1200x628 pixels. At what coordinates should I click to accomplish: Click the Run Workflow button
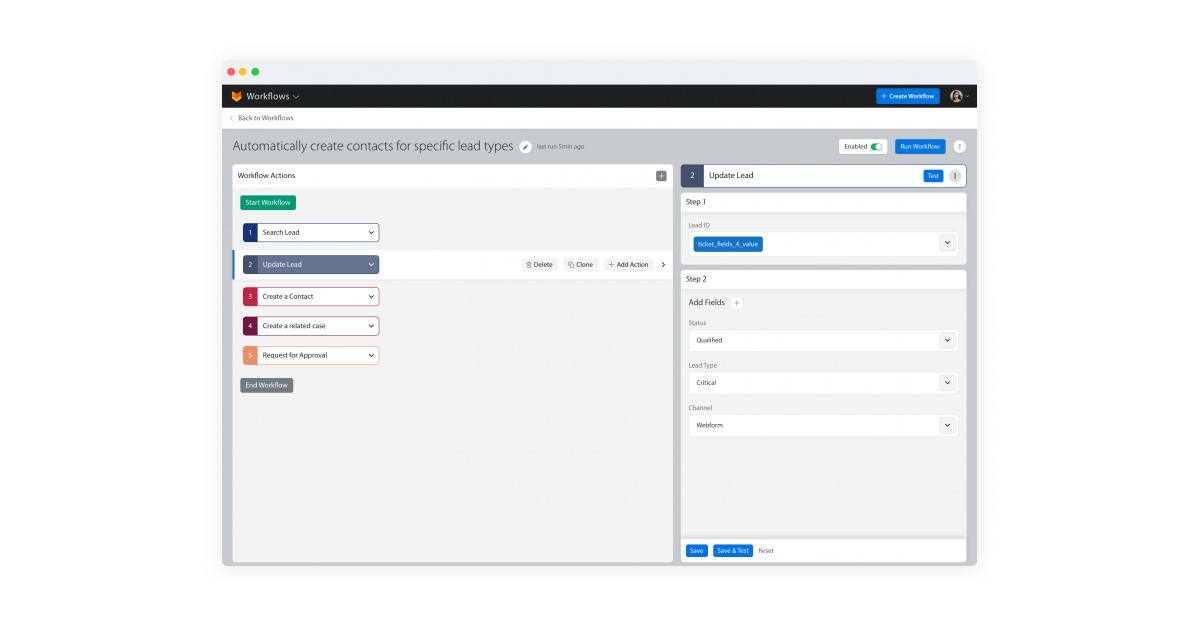(x=919, y=146)
